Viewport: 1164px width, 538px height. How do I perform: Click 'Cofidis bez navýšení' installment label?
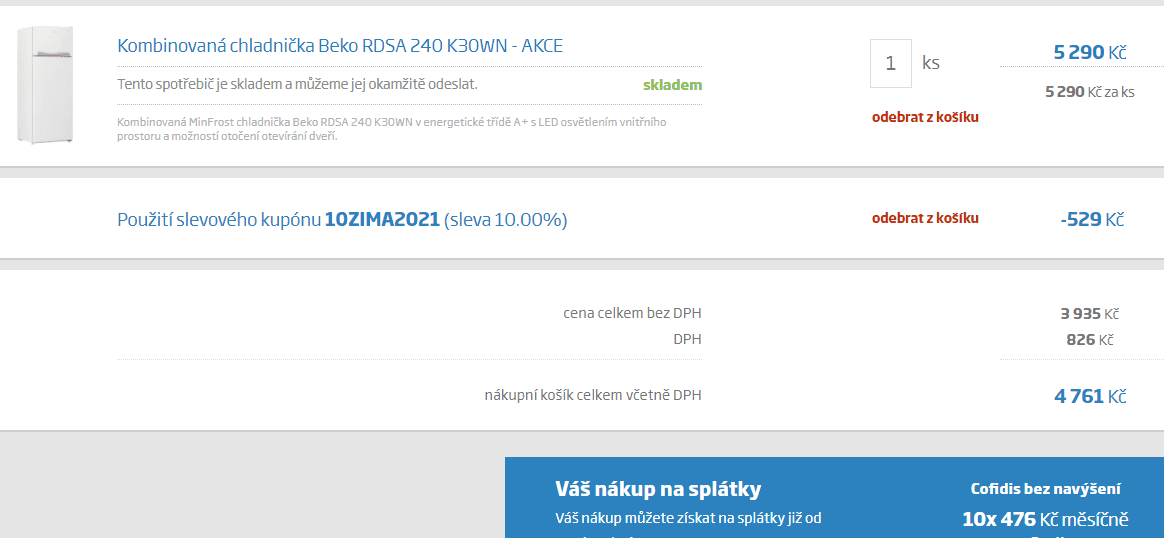click(1045, 489)
